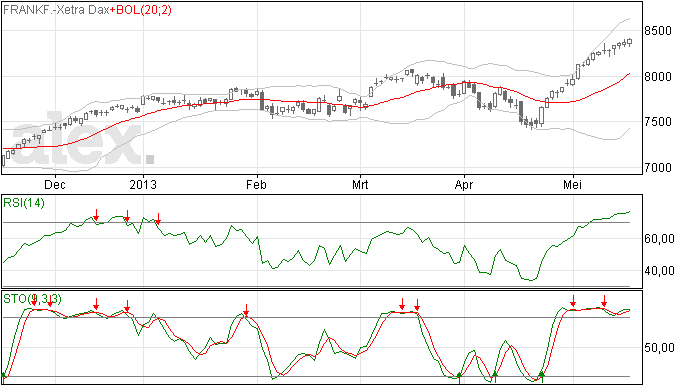The image size is (690, 387).
Task: Click the 8000 price axis label
Action: [x=658, y=77]
